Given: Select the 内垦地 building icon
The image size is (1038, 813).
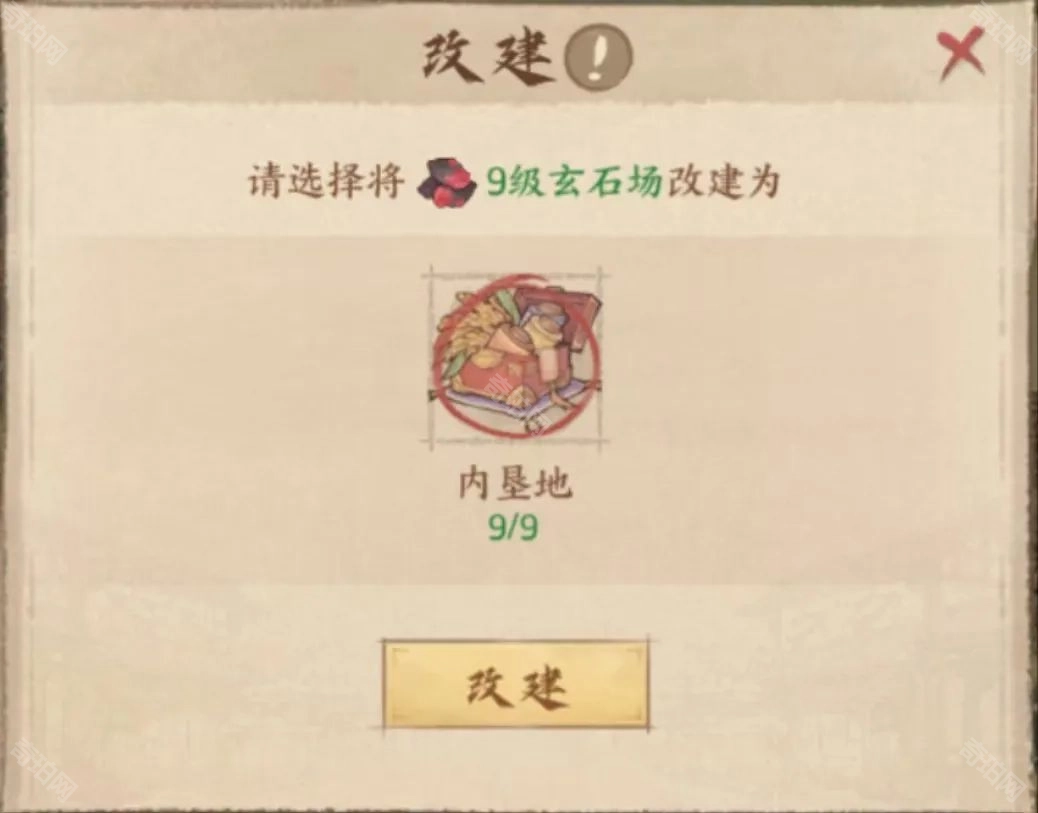Looking at the screenshot, I should 516,358.
